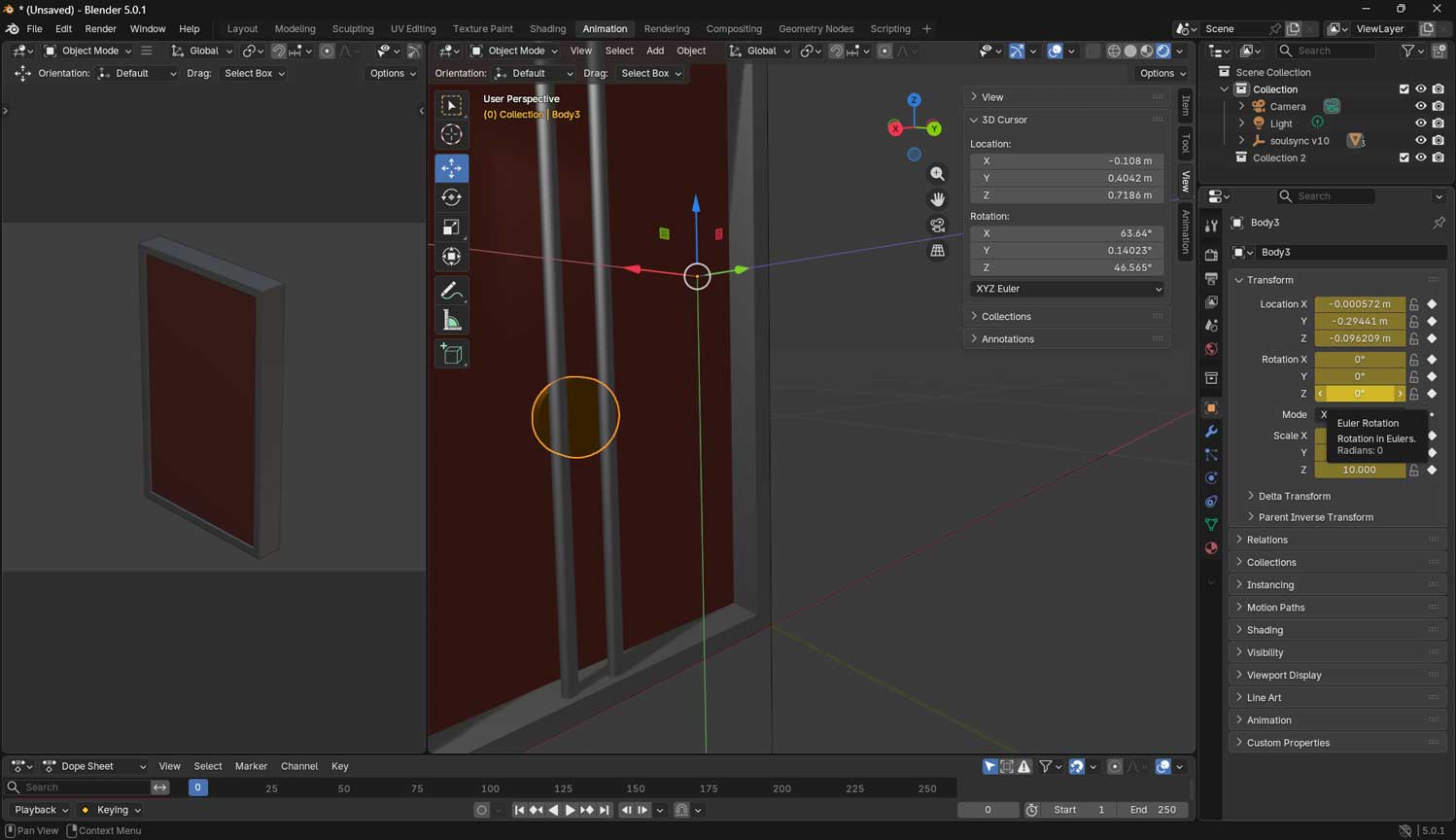Select the Annotate pencil tool

451,291
